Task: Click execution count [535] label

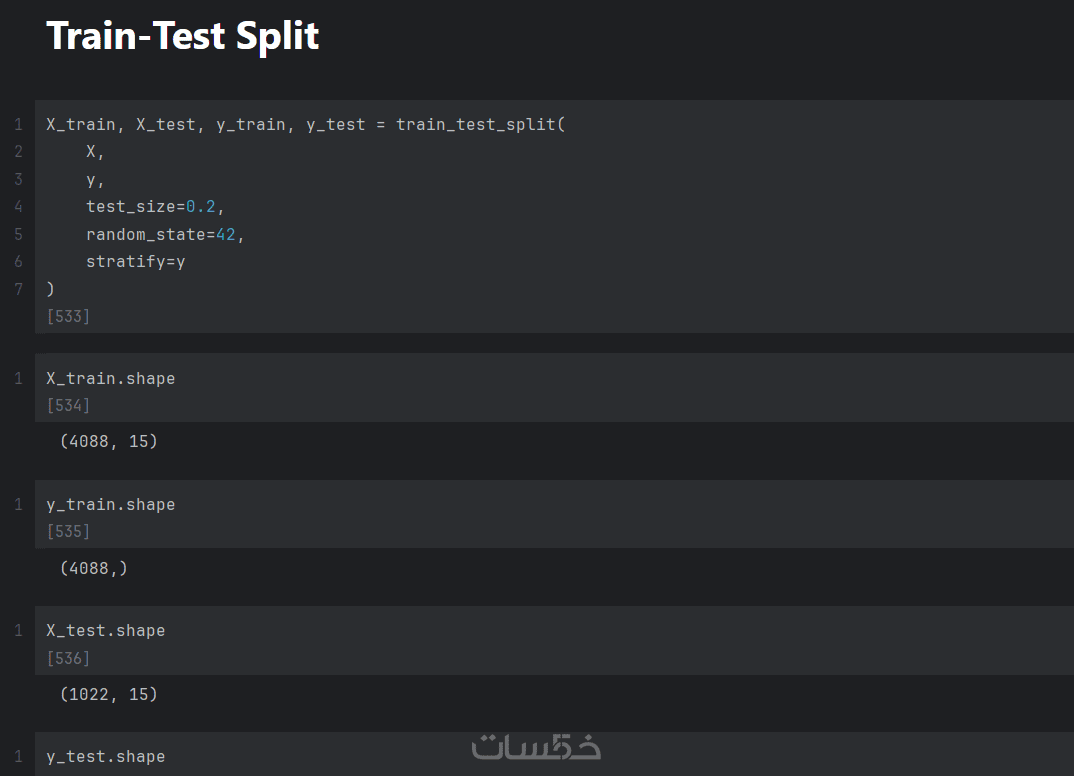Action: click(x=68, y=531)
